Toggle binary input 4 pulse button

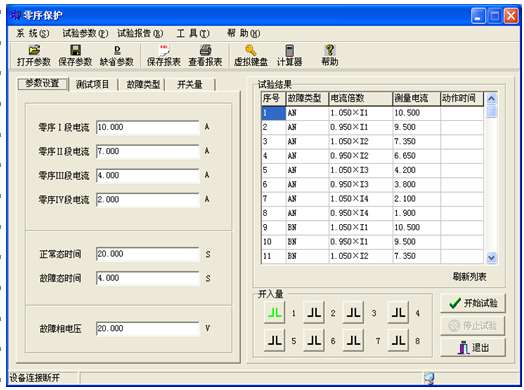tap(398, 312)
